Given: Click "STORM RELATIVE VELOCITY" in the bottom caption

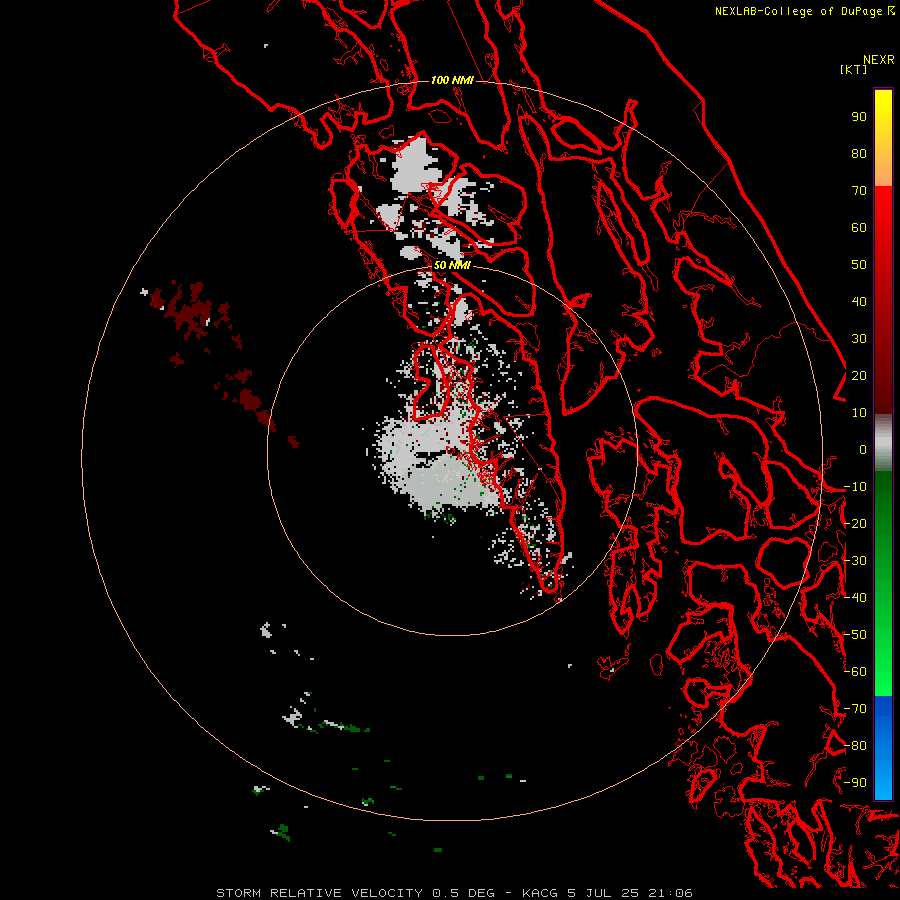Looking at the screenshot, I should (320, 893).
